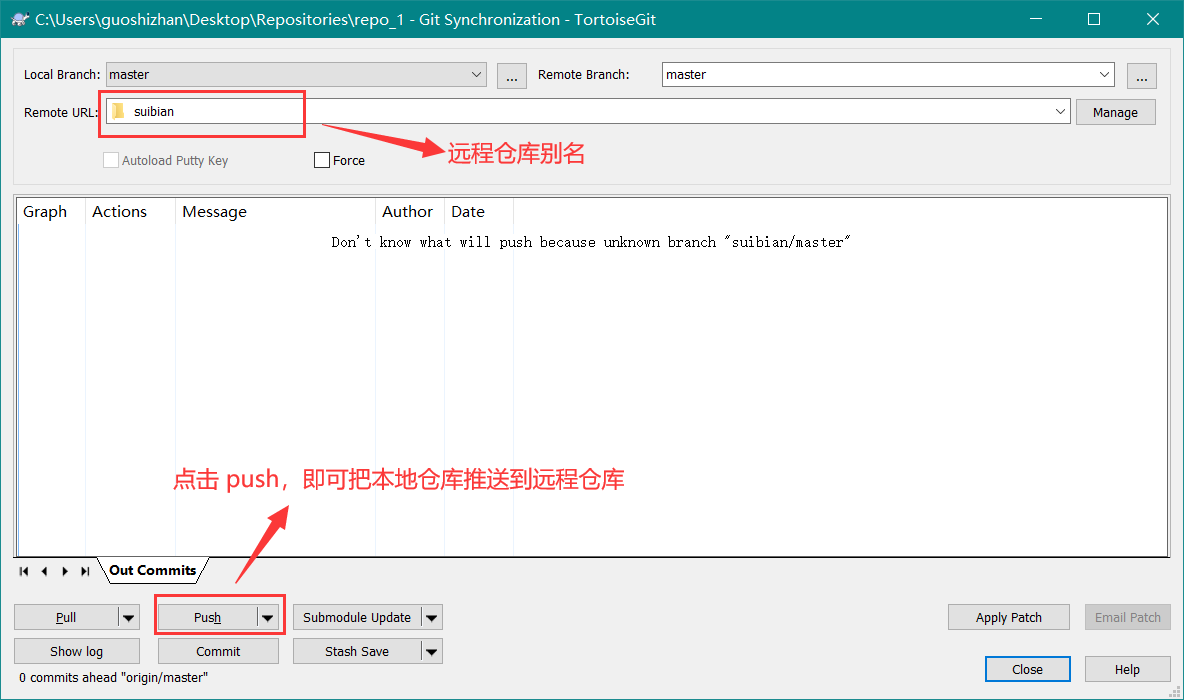Viewport: 1184px width, 700px height.
Task: Open the Manage remotes button
Action: [1115, 112]
